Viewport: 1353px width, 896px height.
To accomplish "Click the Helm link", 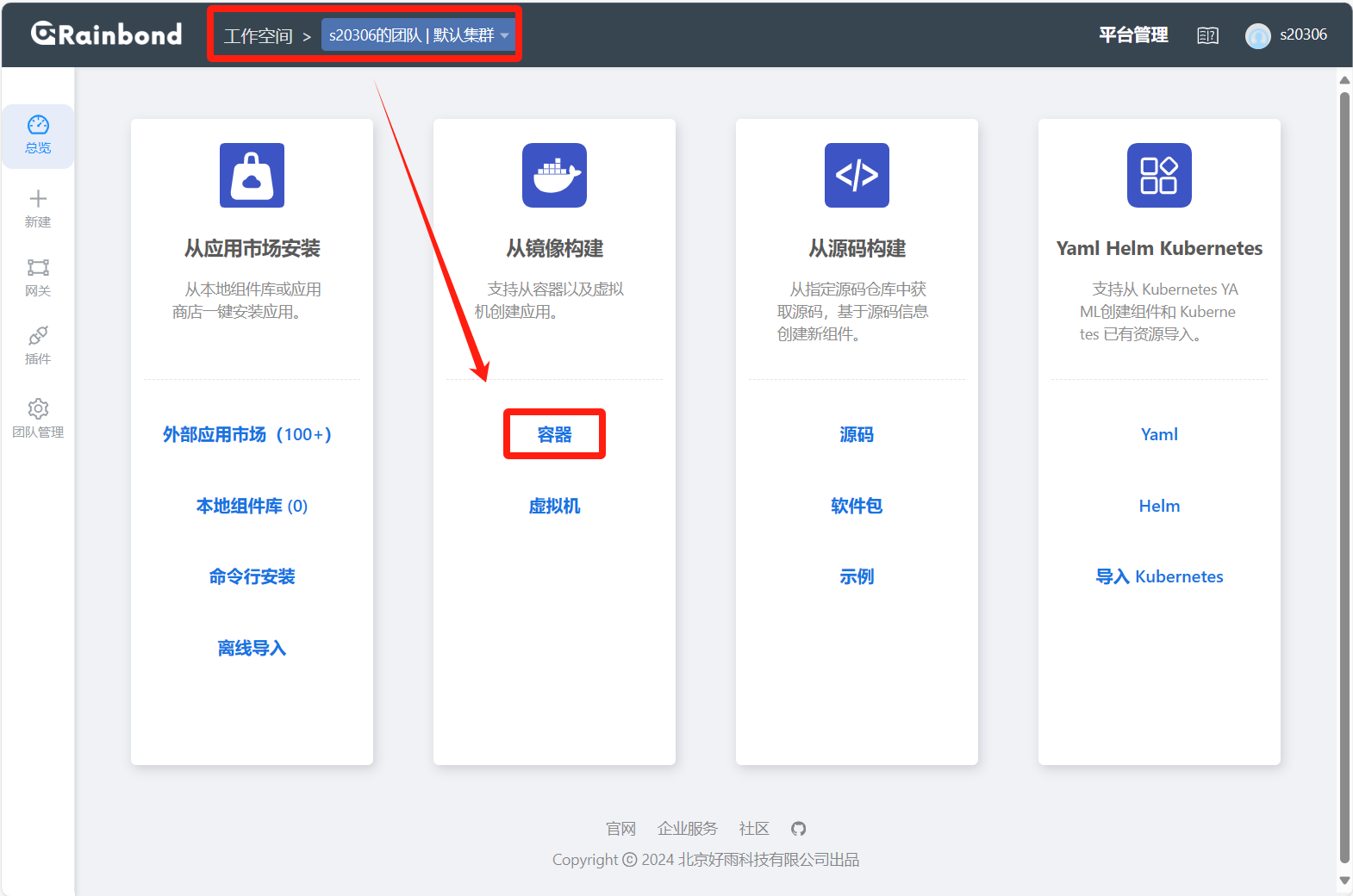I will (1159, 507).
